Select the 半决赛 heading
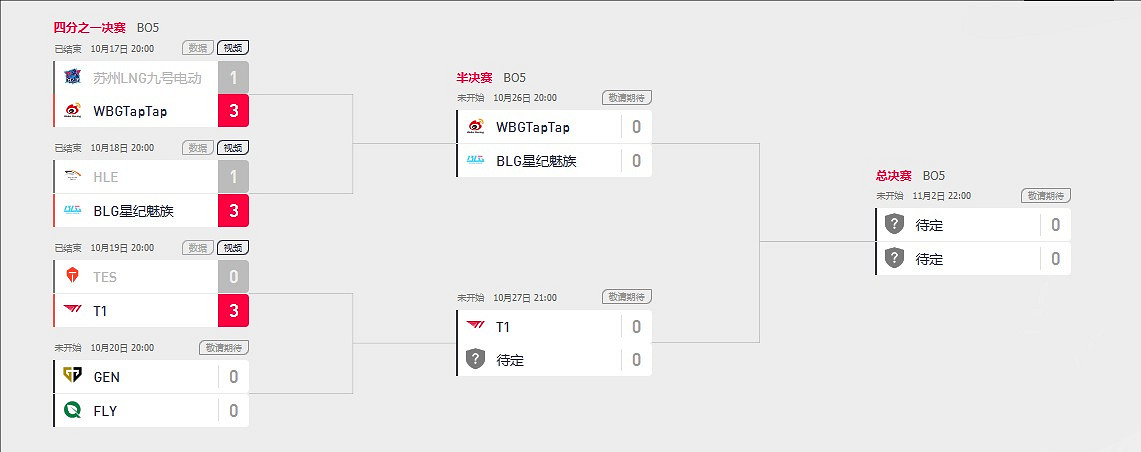Screen dimensions: 1141x452 (474, 77)
